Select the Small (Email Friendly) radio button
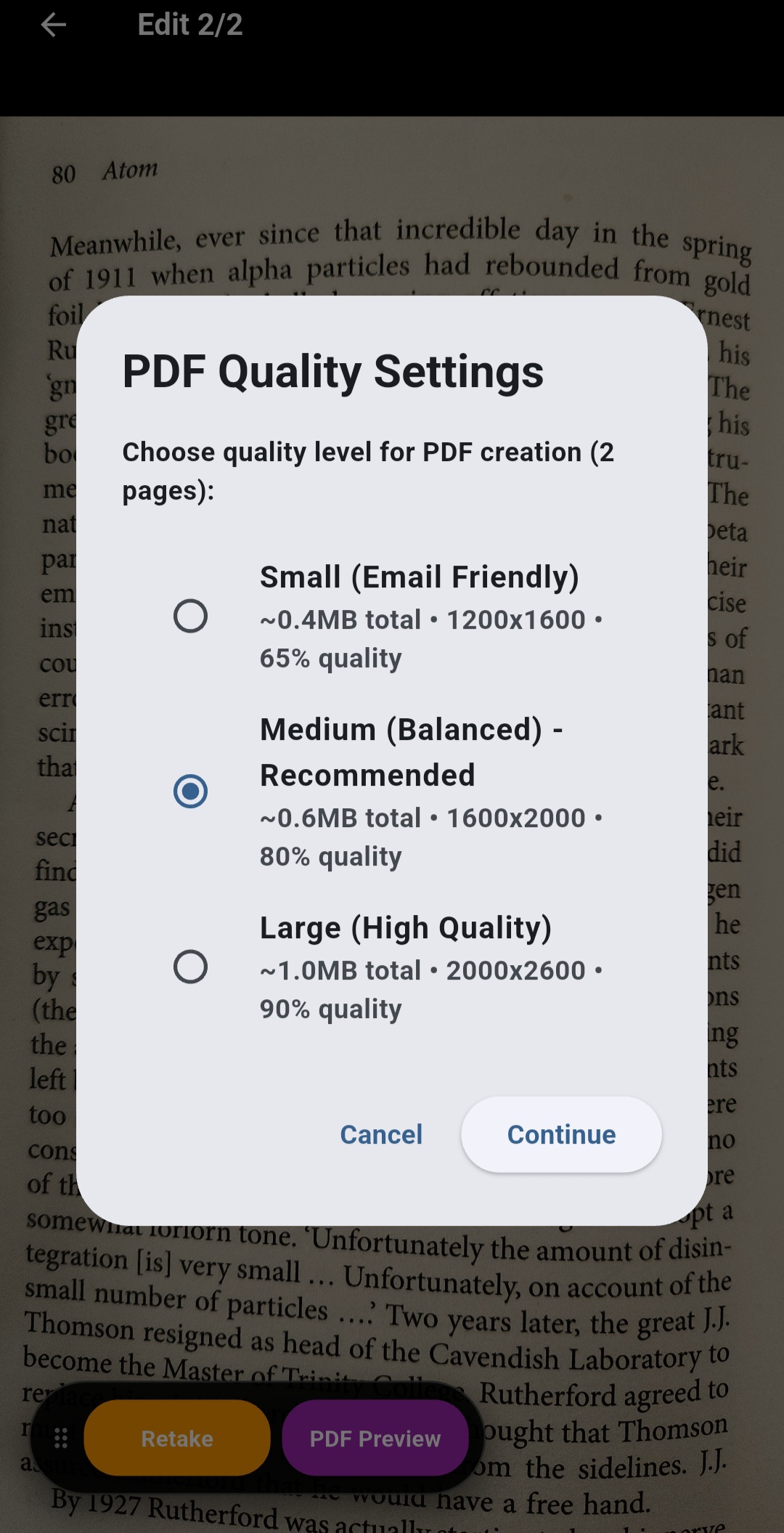 coord(190,616)
